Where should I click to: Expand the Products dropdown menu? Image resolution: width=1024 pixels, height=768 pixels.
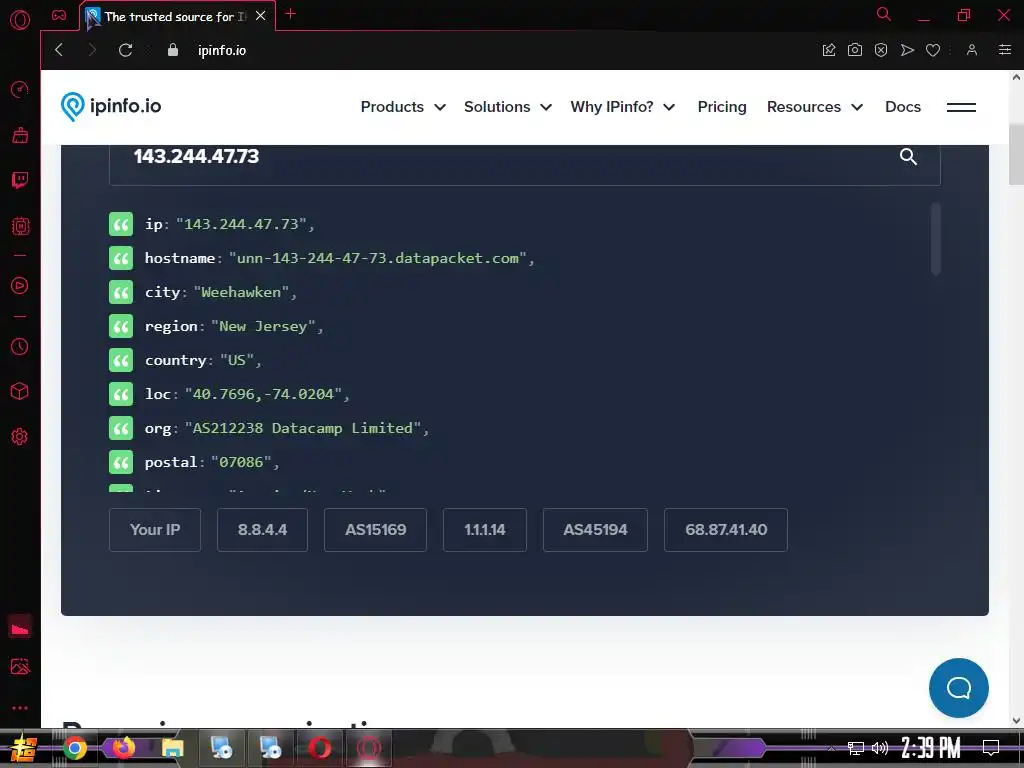coord(403,106)
